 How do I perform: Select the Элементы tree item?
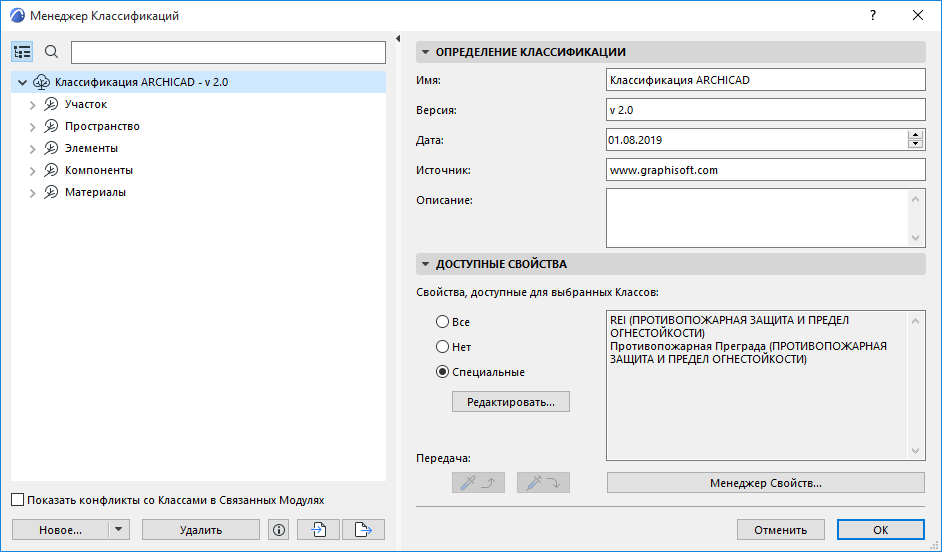point(91,148)
